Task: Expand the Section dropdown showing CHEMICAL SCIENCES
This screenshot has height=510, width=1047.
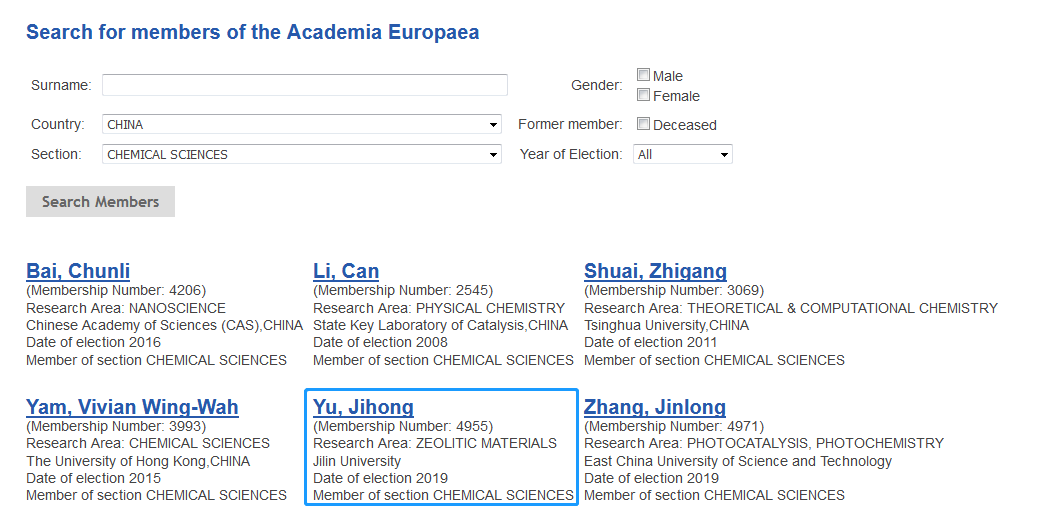Action: click(301, 155)
